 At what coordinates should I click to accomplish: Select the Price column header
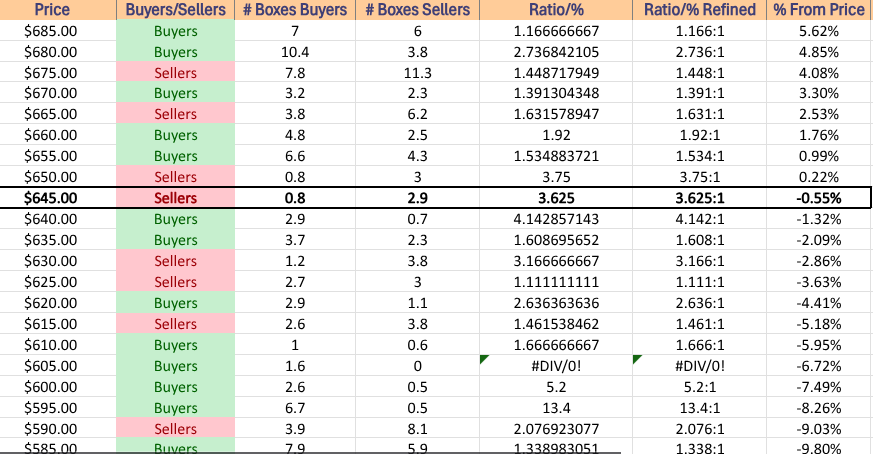(58, 9)
